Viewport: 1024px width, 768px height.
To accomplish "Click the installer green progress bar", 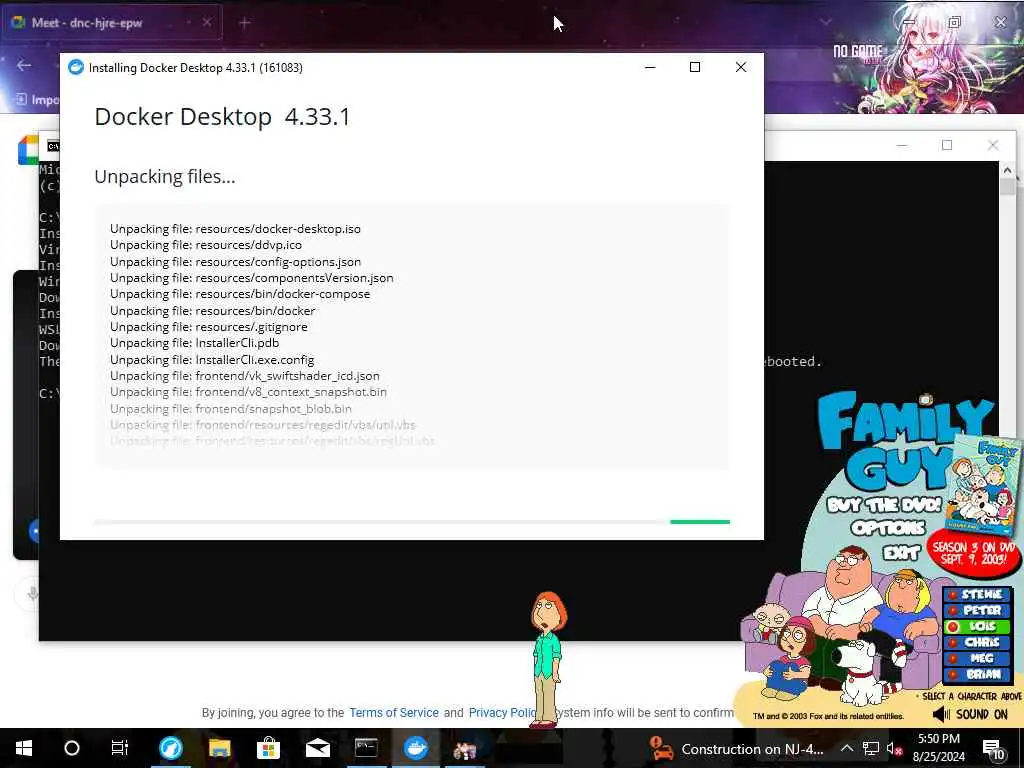I will [699, 522].
